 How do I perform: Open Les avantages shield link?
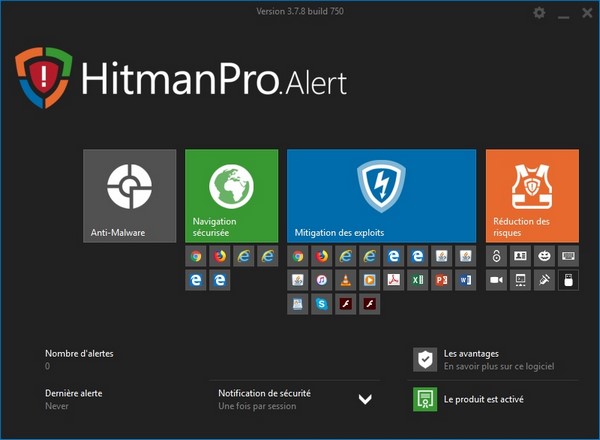tap(425, 360)
